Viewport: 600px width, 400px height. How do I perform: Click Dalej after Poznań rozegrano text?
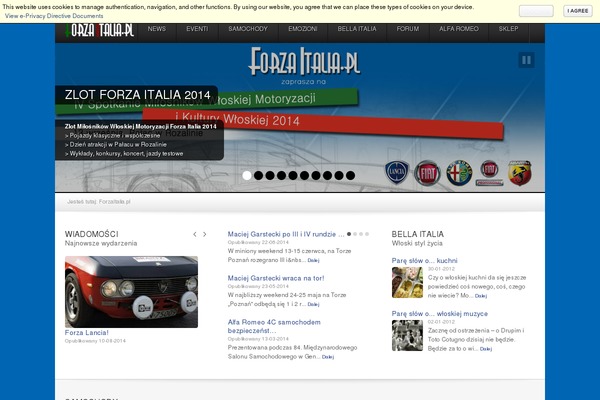click(313, 260)
